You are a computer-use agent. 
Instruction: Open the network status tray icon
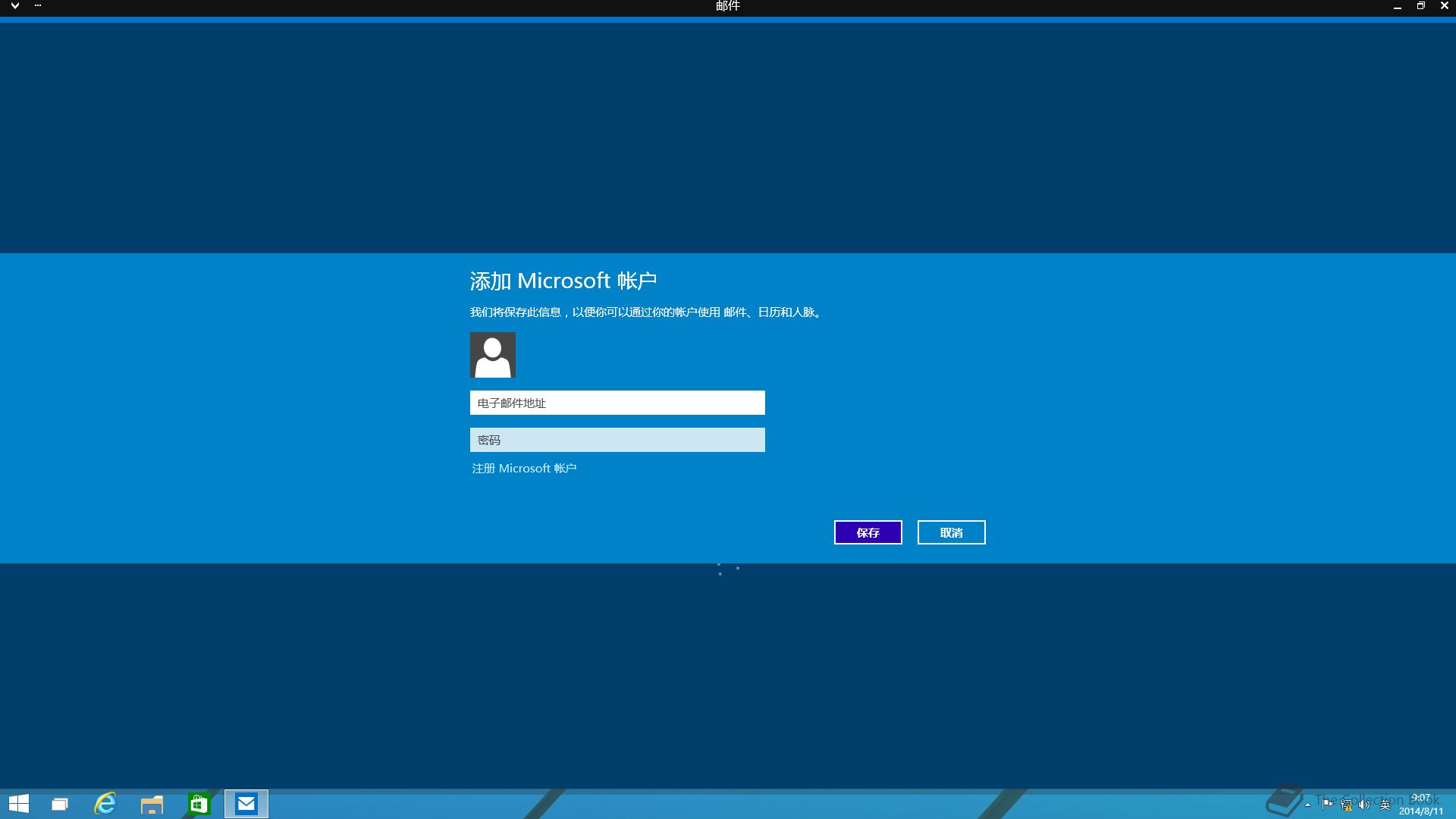pyautogui.click(x=1346, y=805)
